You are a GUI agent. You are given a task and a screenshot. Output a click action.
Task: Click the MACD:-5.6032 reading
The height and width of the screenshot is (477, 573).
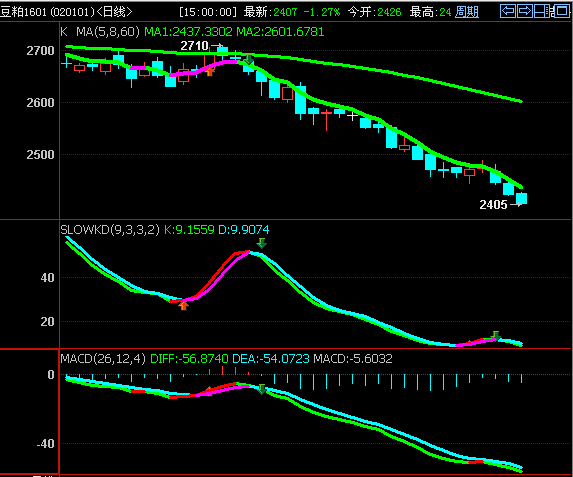[353, 359]
